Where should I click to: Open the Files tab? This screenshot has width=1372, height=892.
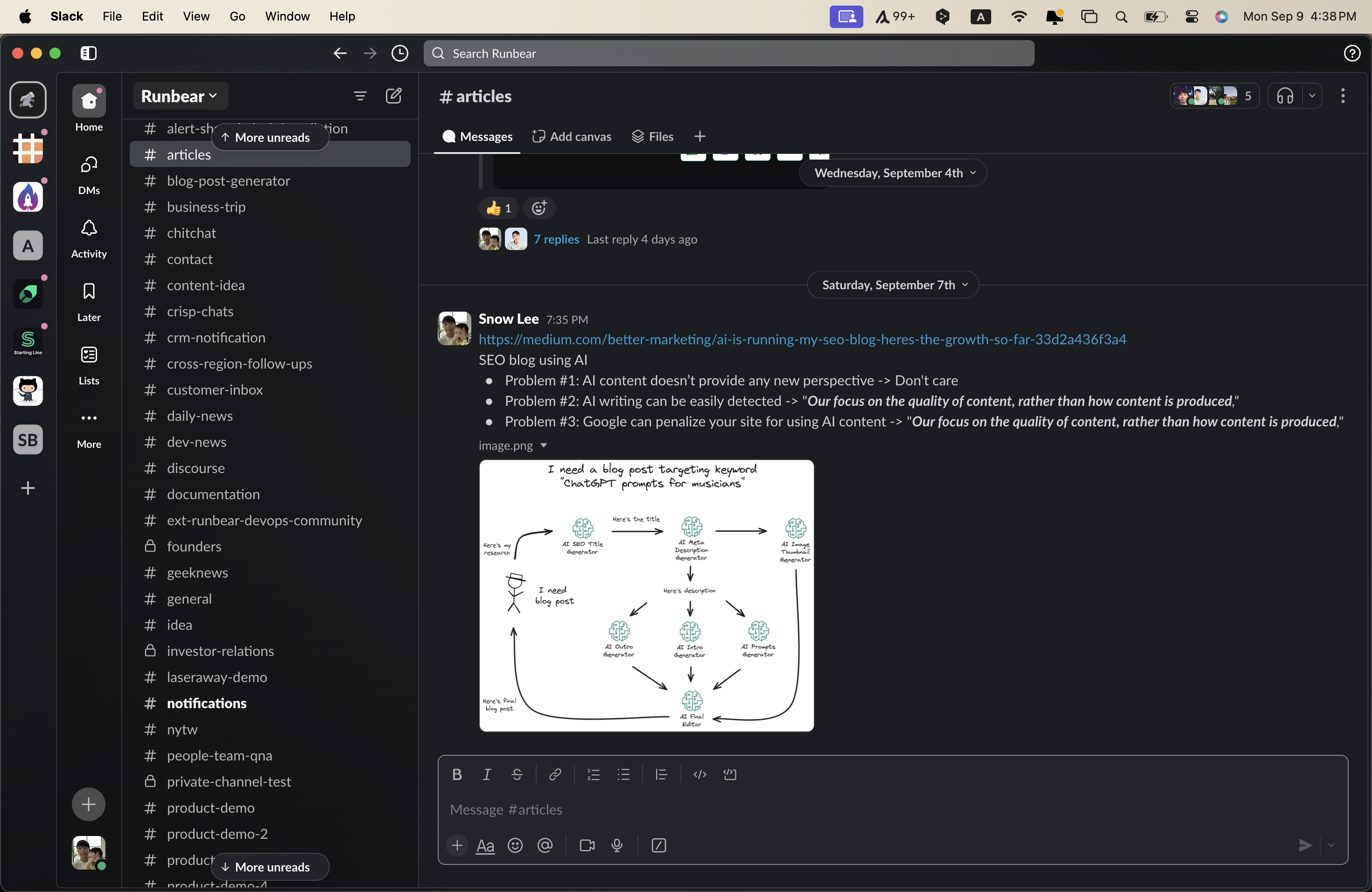(x=652, y=137)
